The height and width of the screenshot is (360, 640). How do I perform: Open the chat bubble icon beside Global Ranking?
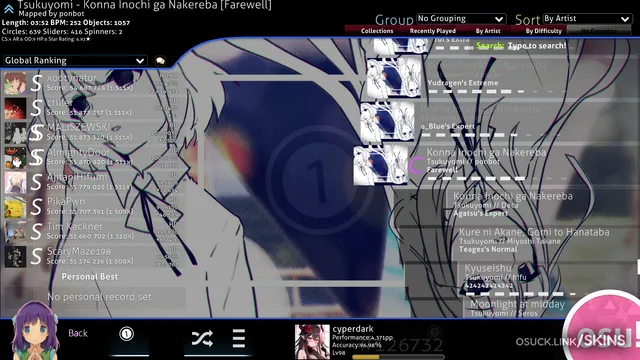pos(160,61)
